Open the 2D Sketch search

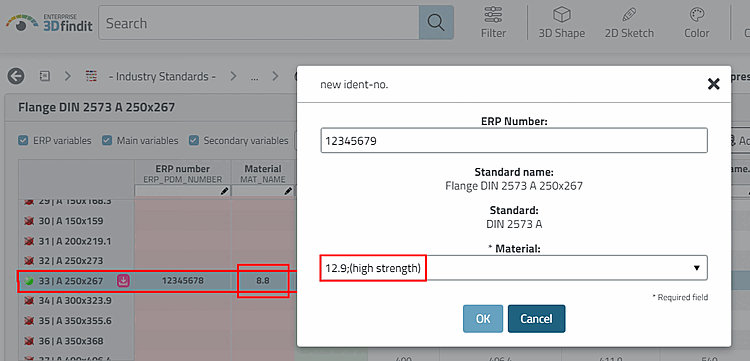pos(629,22)
